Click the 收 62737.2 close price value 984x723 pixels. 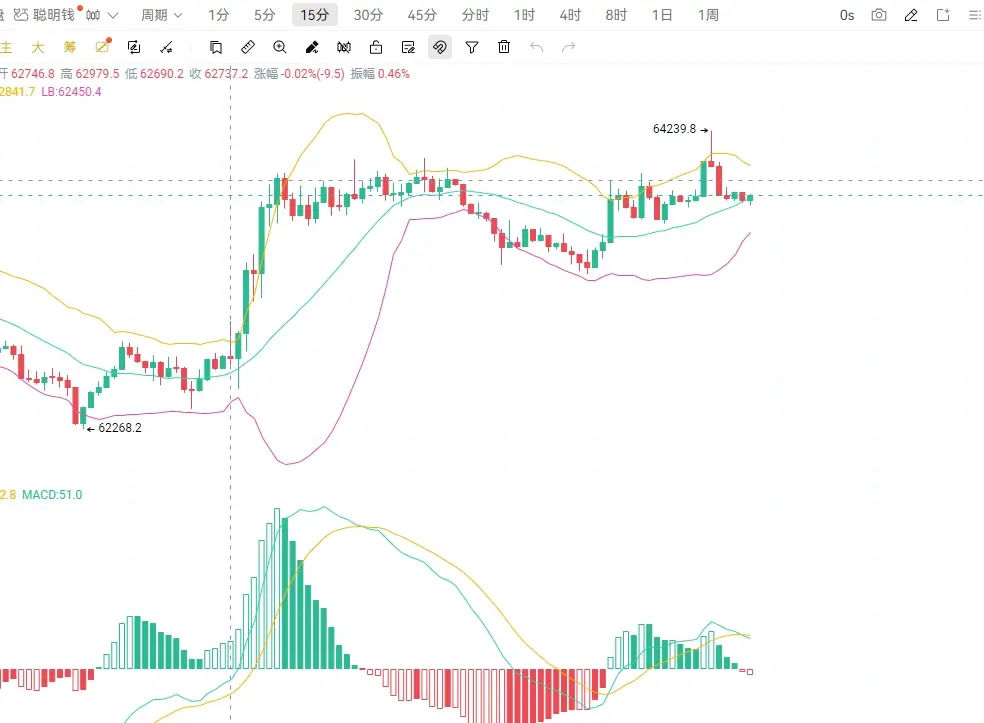[x=218, y=73]
